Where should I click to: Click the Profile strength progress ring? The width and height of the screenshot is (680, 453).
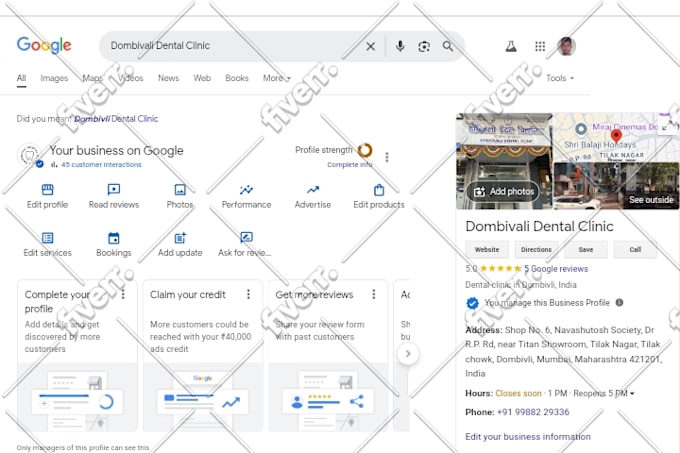[365, 150]
